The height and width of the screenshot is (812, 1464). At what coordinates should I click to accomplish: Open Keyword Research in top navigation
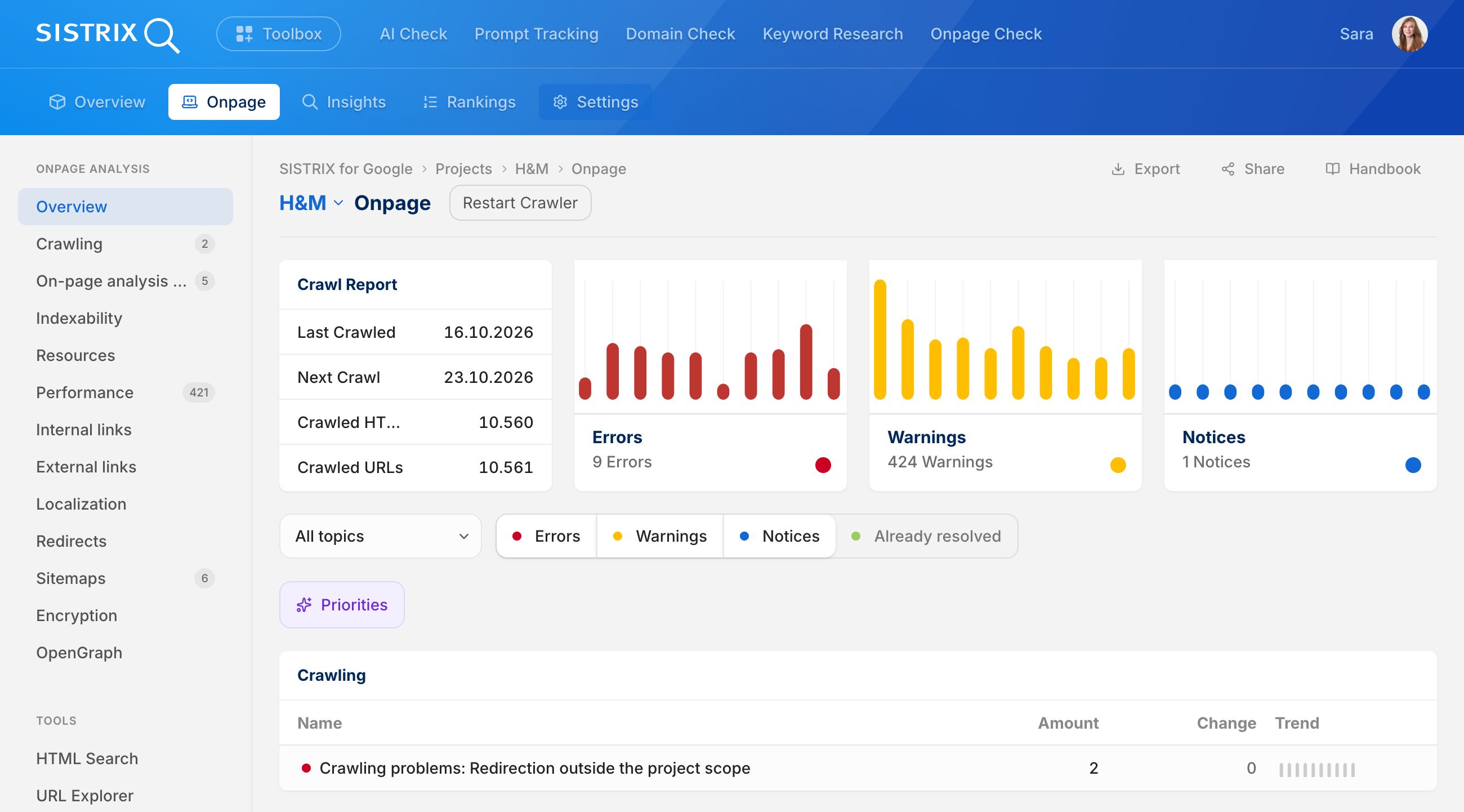[x=833, y=34]
